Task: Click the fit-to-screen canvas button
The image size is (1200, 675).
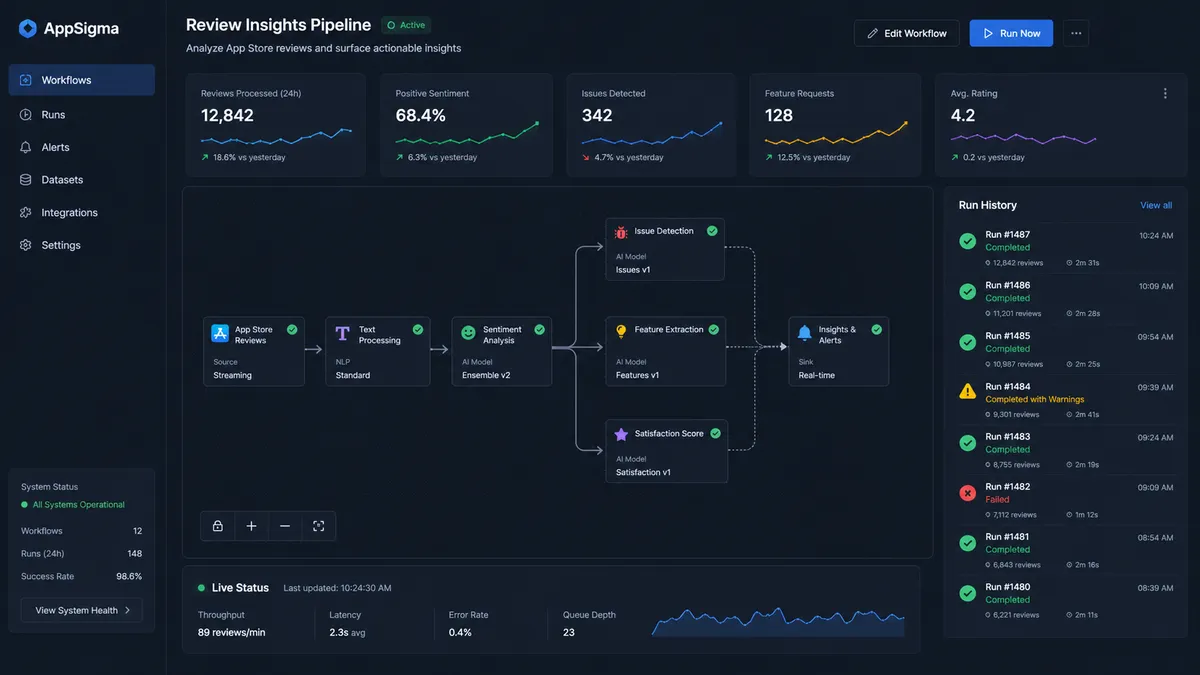Action: tap(319, 526)
